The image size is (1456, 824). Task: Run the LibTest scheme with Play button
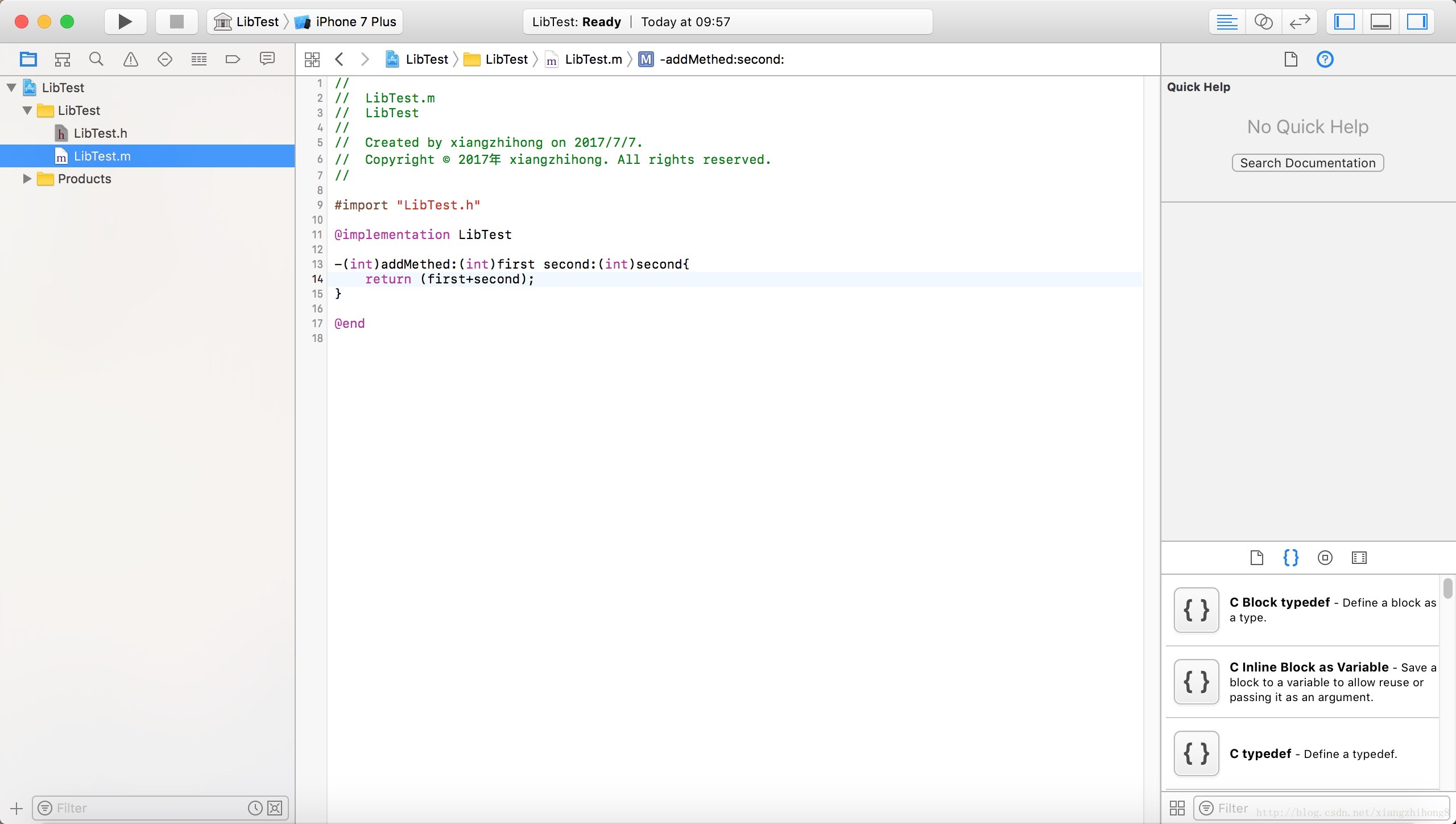pos(125,22)
